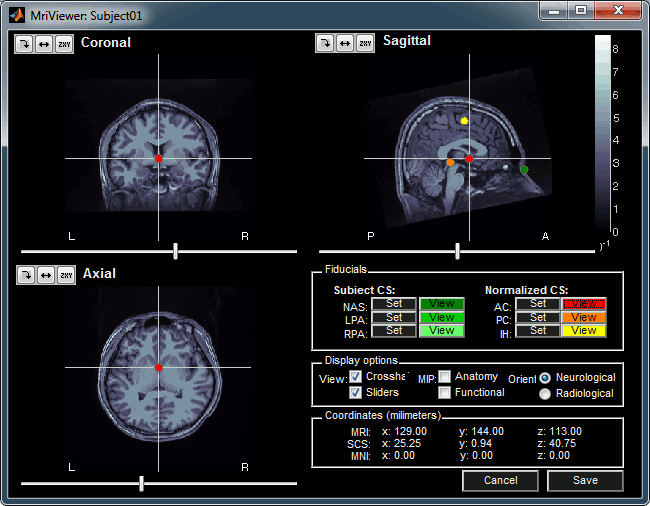Enable MIP Anatomy checkbox

(x=444, y=377)
